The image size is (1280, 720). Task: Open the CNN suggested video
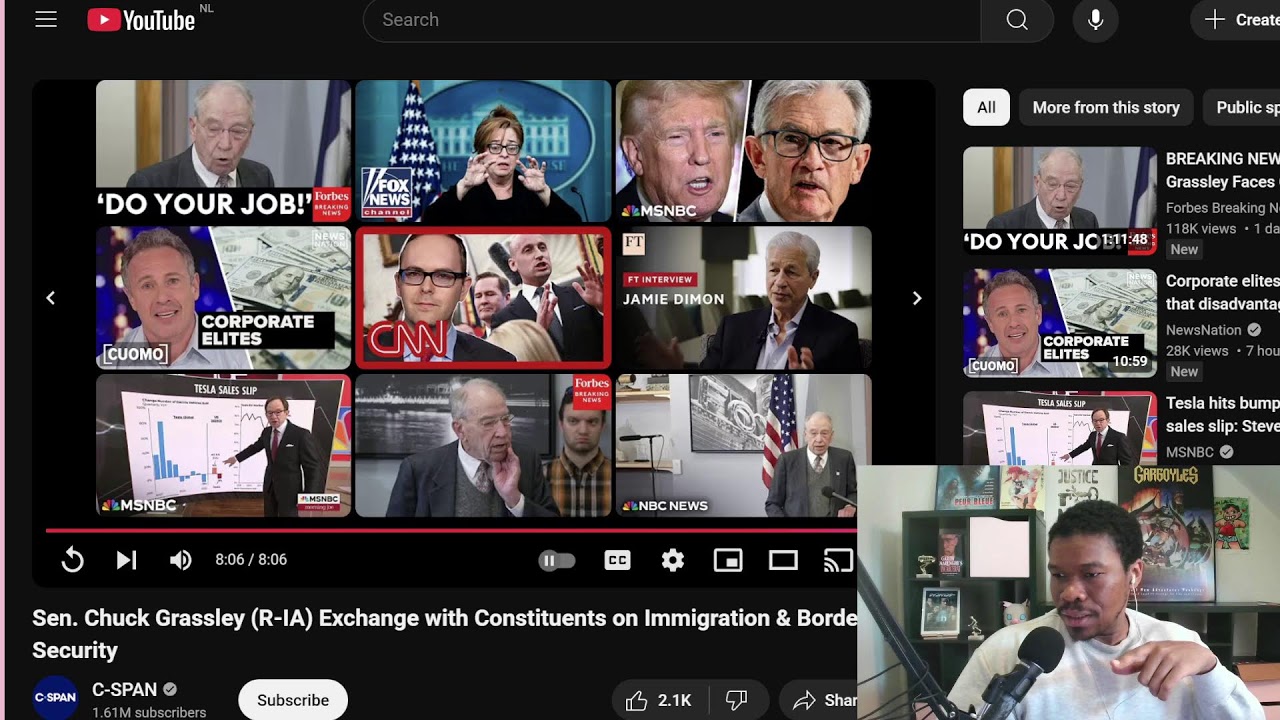(483, 298)
